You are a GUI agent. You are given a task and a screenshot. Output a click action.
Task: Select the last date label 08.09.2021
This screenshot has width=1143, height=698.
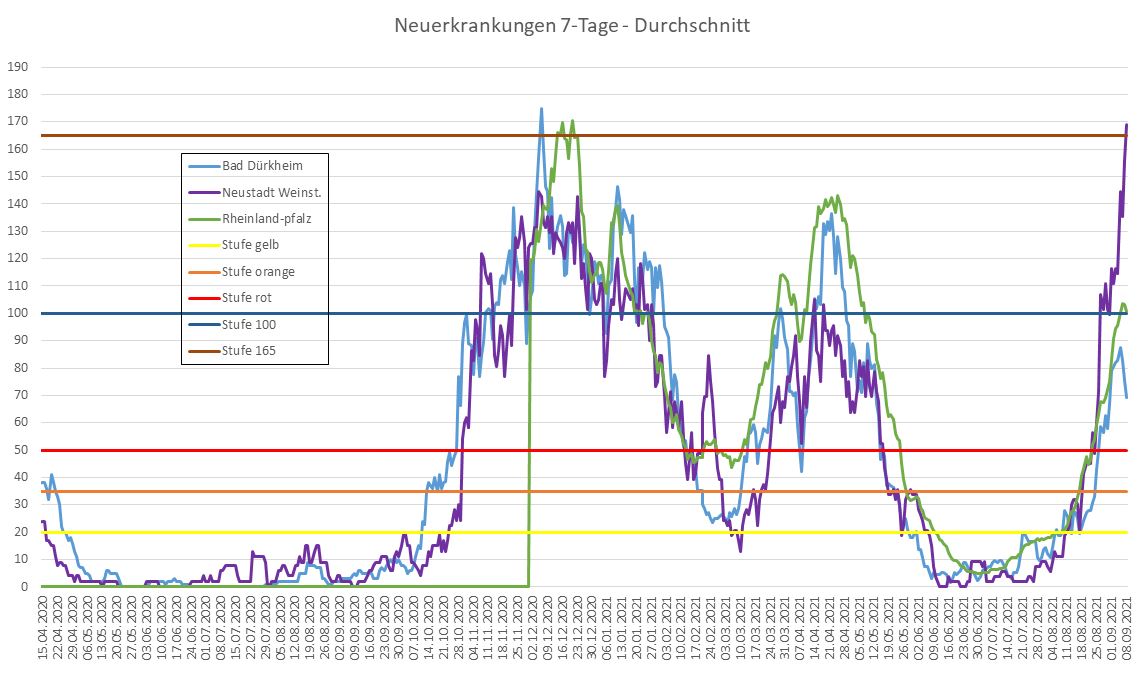point(1128,628)
